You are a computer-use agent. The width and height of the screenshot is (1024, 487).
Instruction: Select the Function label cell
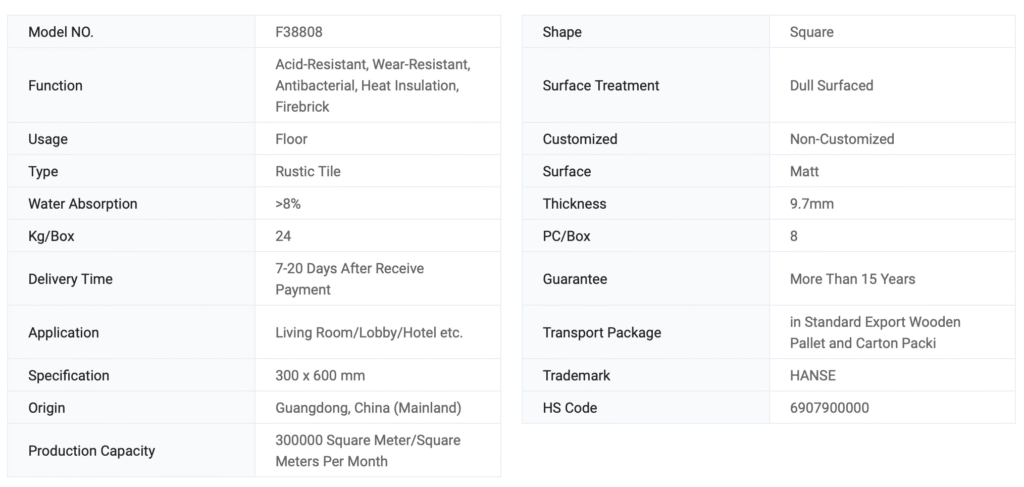click(x=56, y=86)
